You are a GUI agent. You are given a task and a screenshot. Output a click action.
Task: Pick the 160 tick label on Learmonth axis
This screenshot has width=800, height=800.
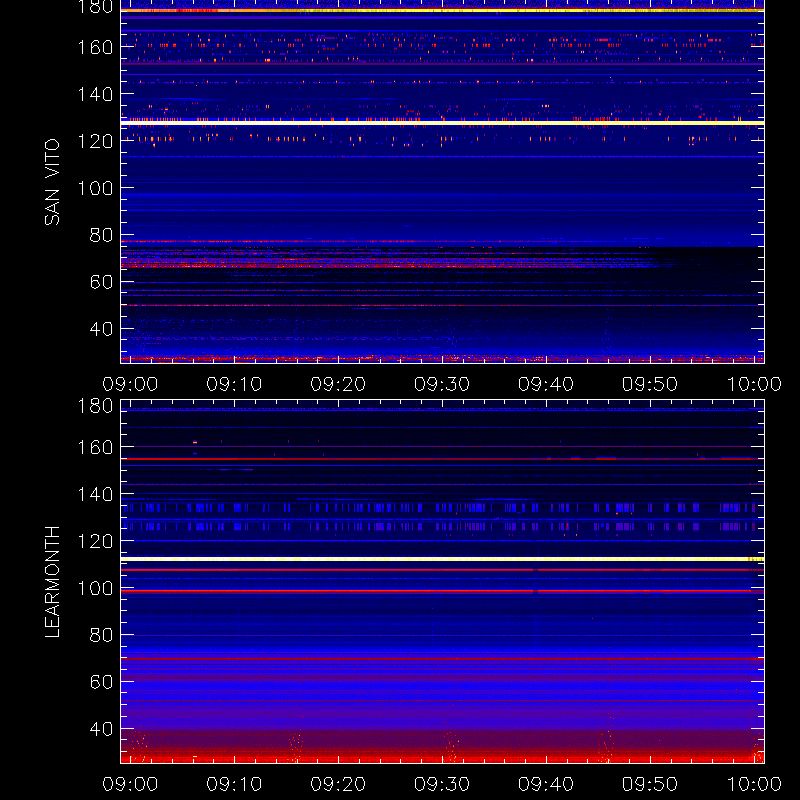[x=95, y=447]
